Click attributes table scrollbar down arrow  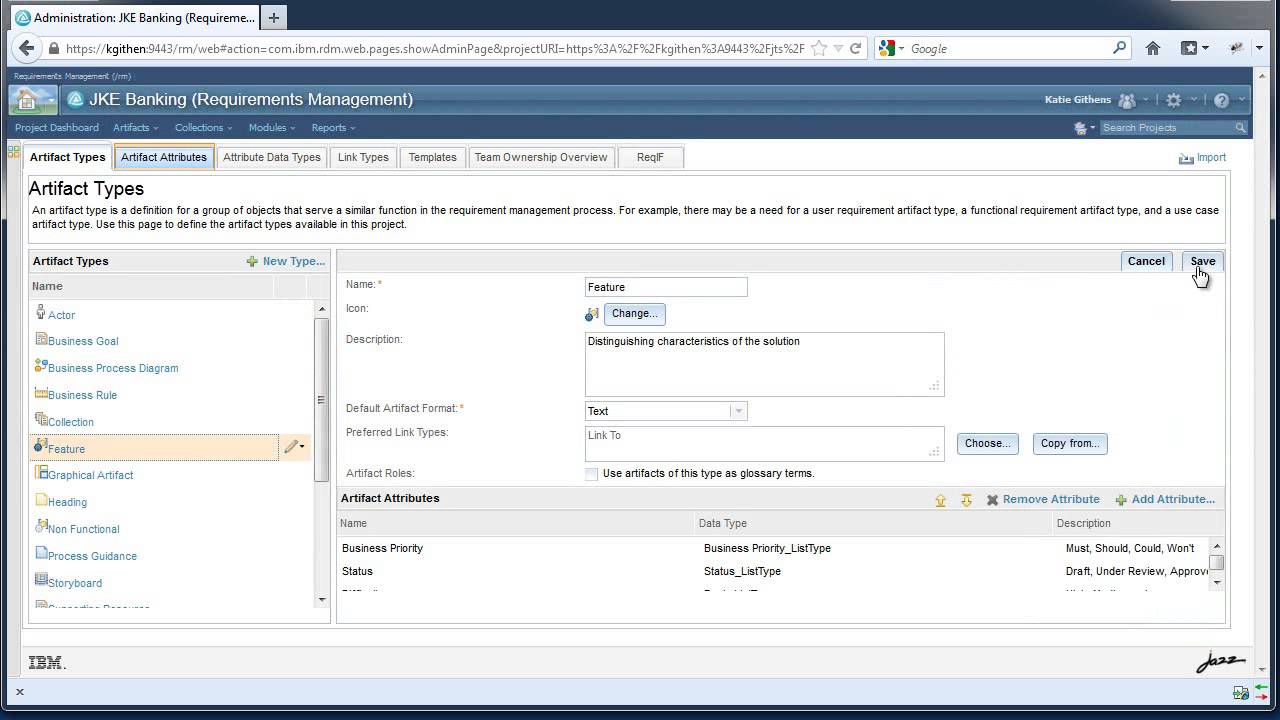pyautogui.click(x=1217, y=582)
